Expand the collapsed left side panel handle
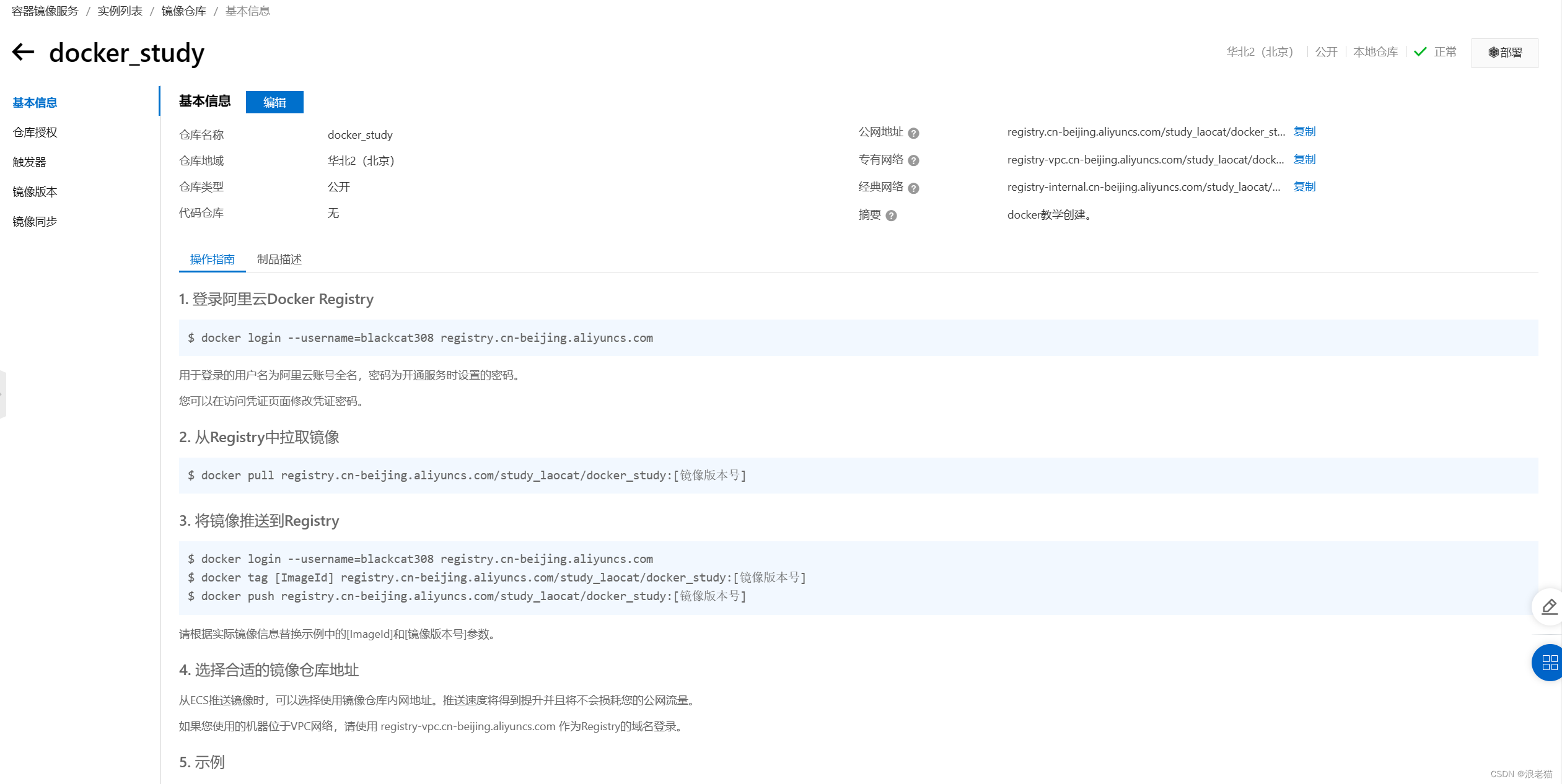 pyautogui.click(x=2, y=394)
